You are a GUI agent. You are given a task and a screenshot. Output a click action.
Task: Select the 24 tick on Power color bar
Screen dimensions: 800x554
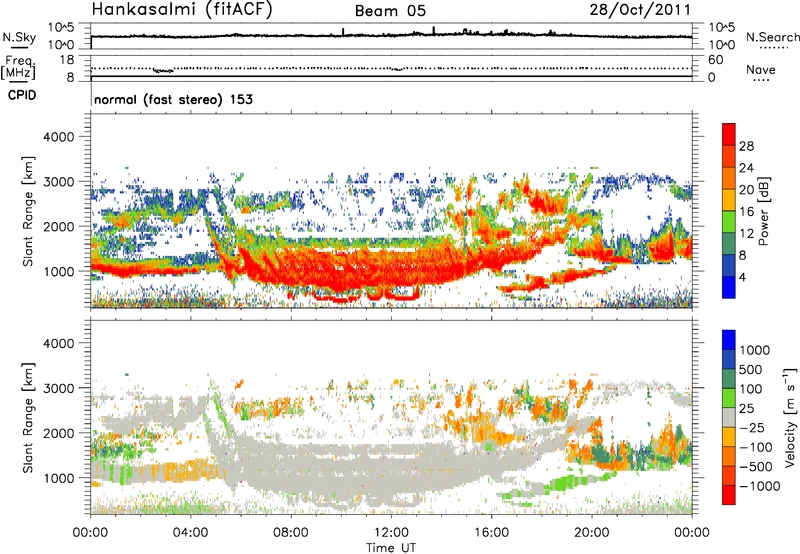(x=746, y=168)
